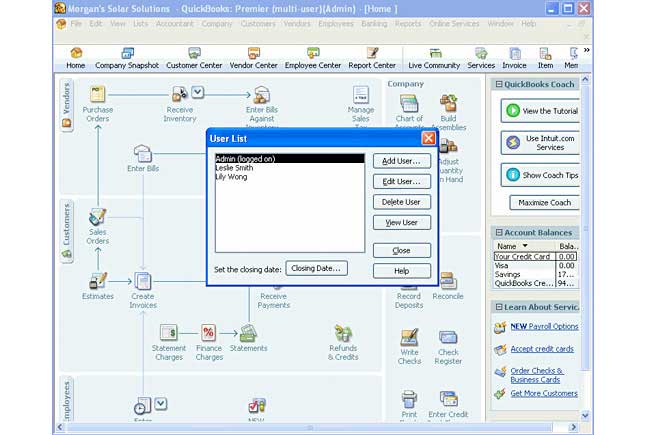Open the Reports menu
This screenshot has height=435, width=650.
tap(407, 23)
